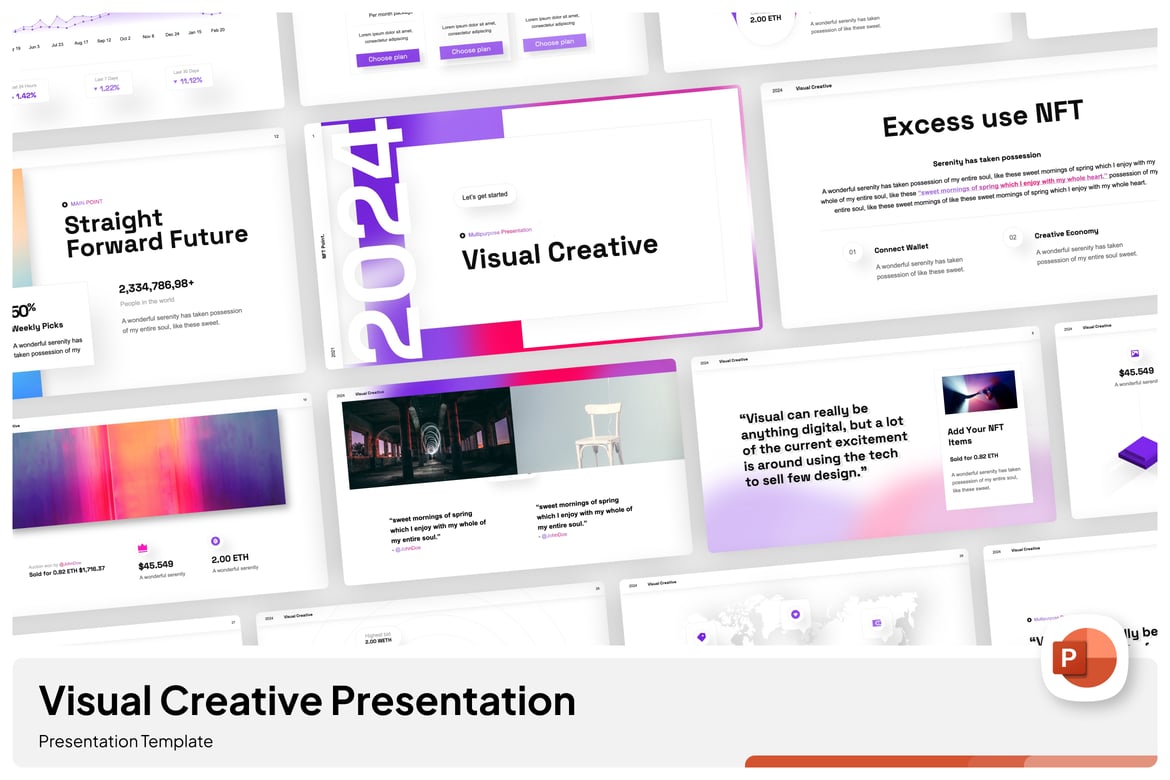The width and height of the screenshot is (1170, 780).
Task: Click the wallet pin on the world map
Action: 878,622
